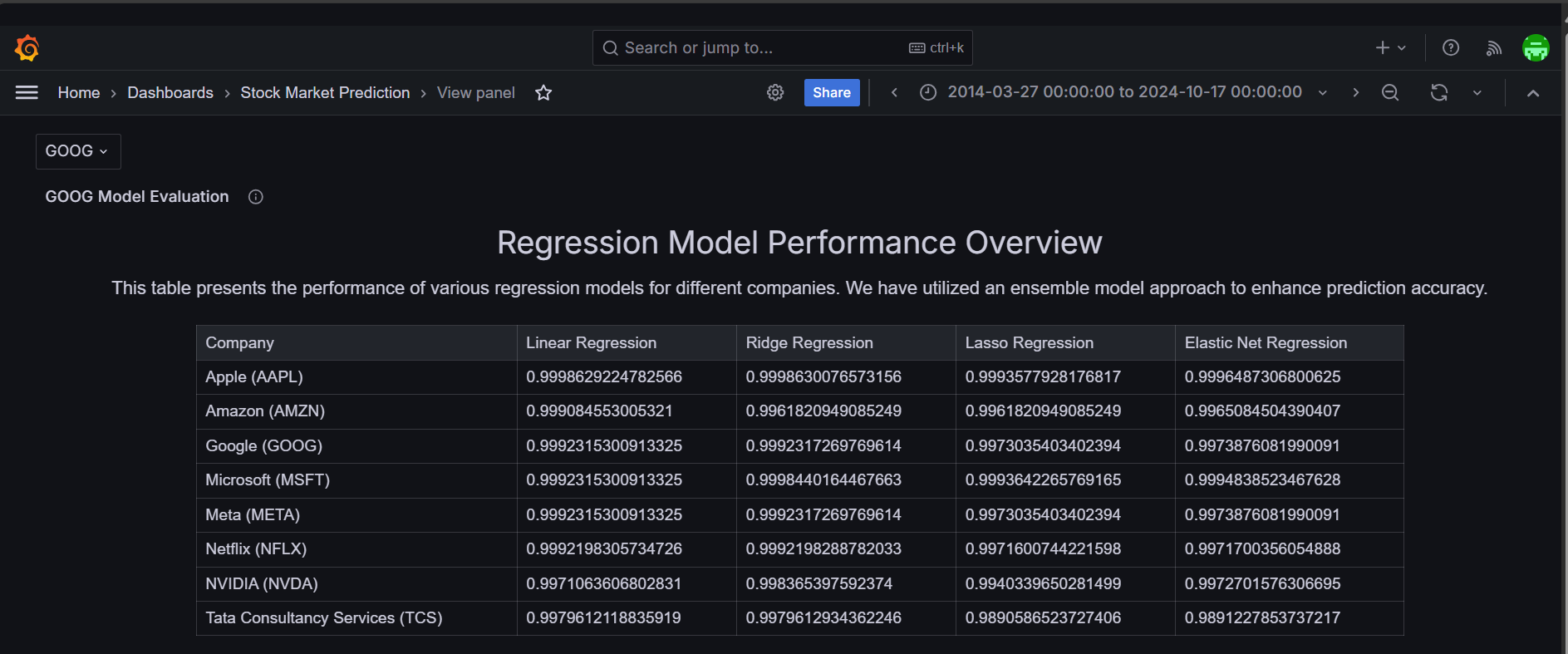Open the hamburger navigation menu
The width and height of the screenshot is (1568, 654).
[x=27, y=93]
